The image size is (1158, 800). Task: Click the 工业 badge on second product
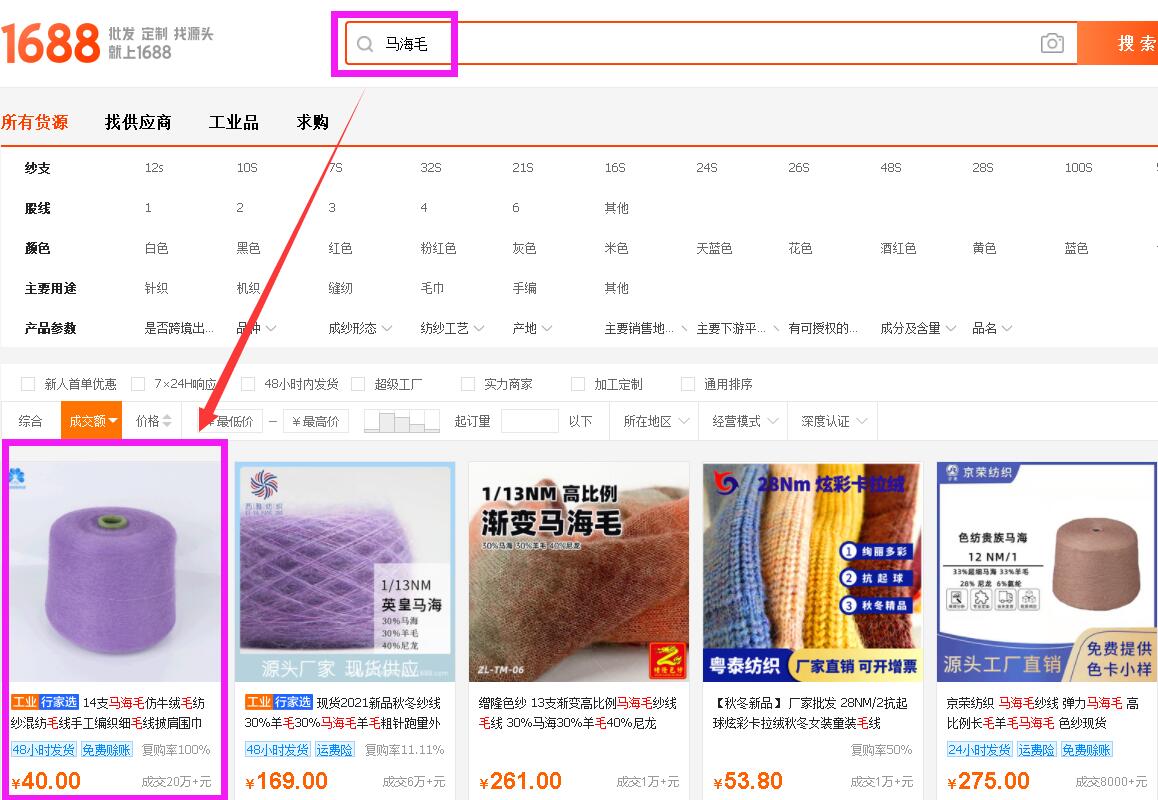point(259,702)
